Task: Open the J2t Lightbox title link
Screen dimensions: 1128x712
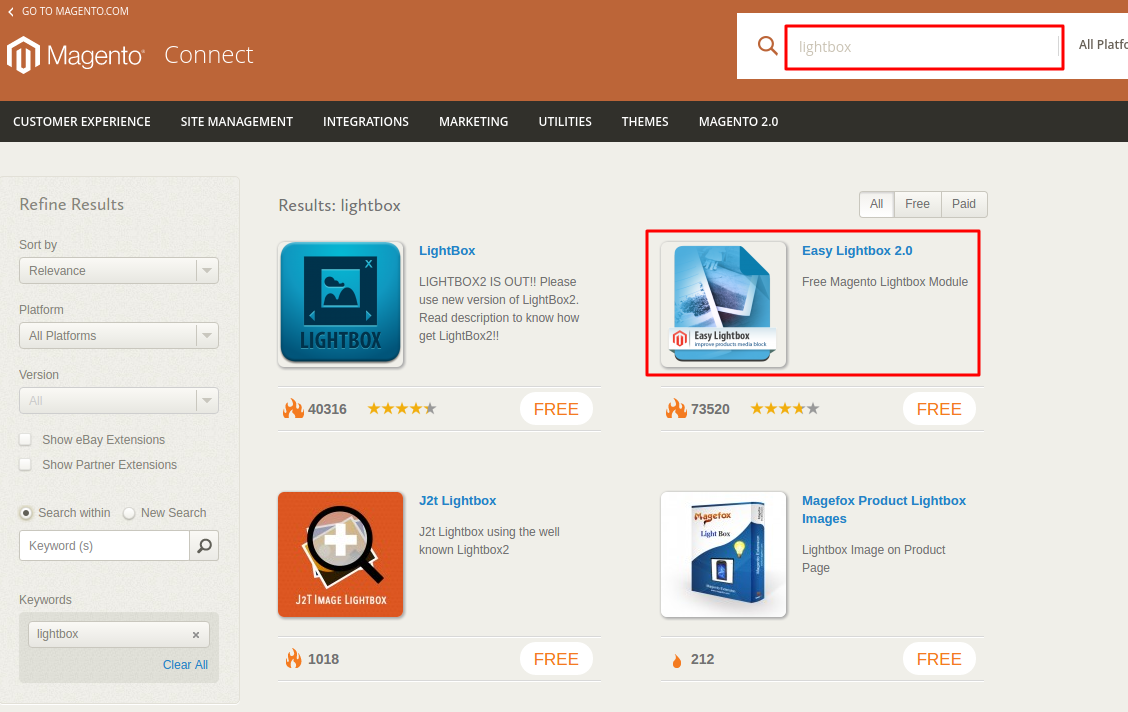Action: point(458,501)
